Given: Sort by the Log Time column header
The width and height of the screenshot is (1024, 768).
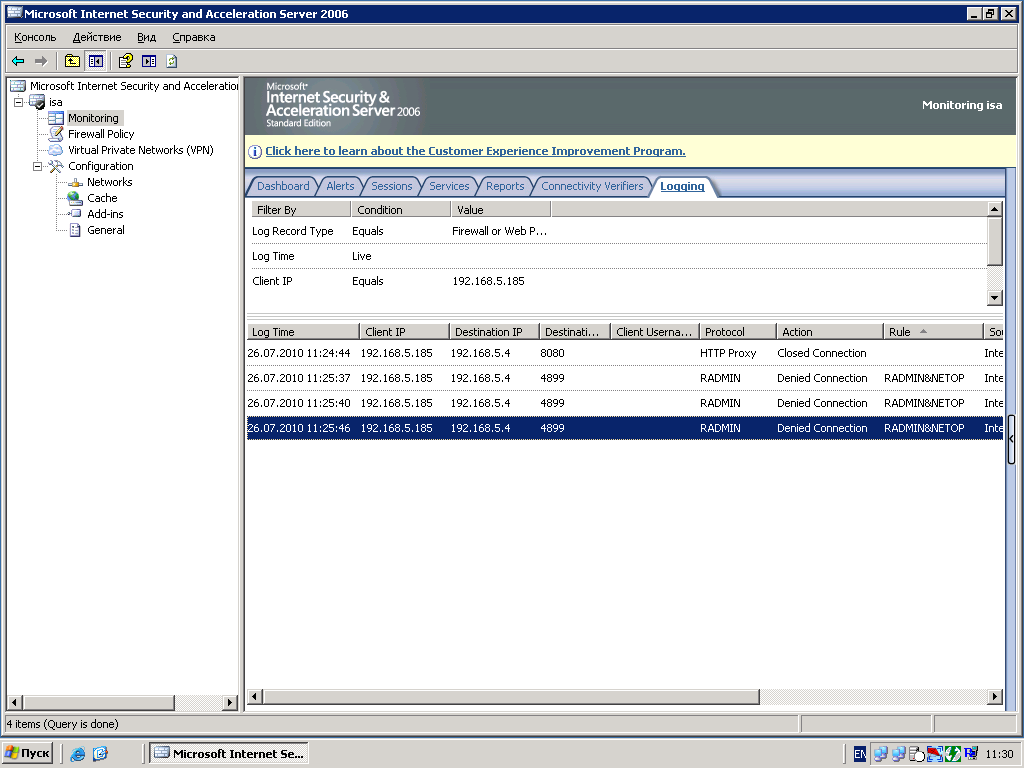Looking at the screenshot, I should [x=303, y=332].
